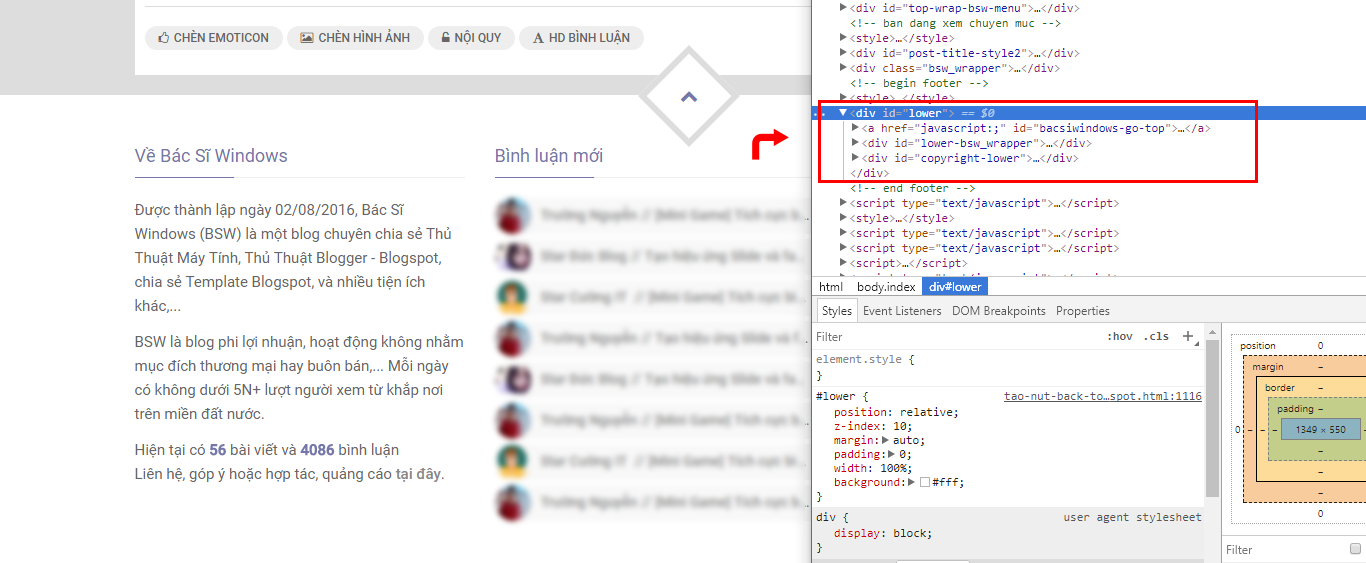Click the thumbs-up icon in CHÈN EMOTICON
This screenshot has width=1366, height=563.
click(x=163, y=38)
